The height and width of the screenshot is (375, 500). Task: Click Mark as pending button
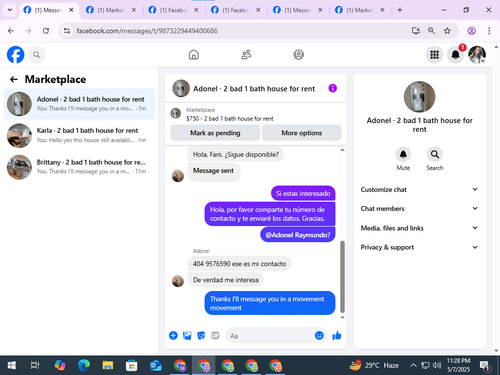215,133
